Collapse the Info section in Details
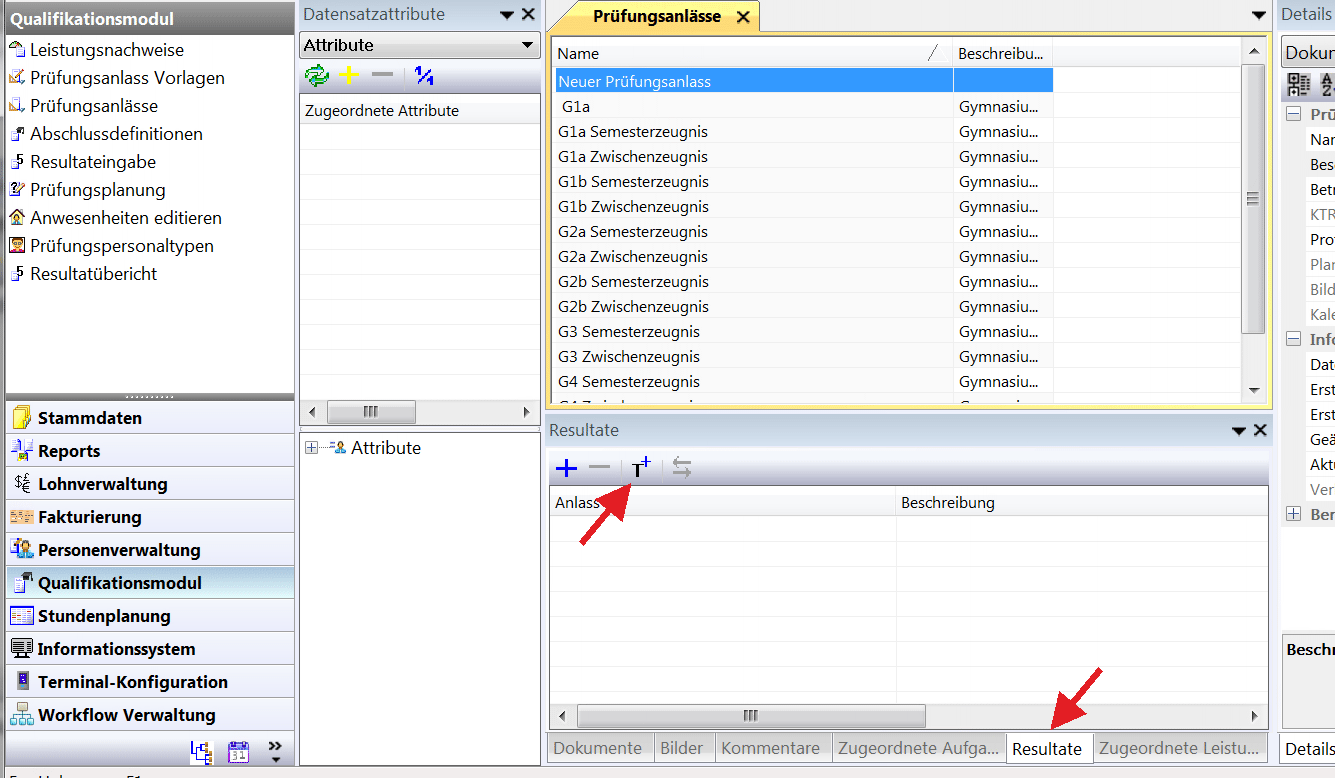This screenshot has height=778, width=1335. [1293, 339]
